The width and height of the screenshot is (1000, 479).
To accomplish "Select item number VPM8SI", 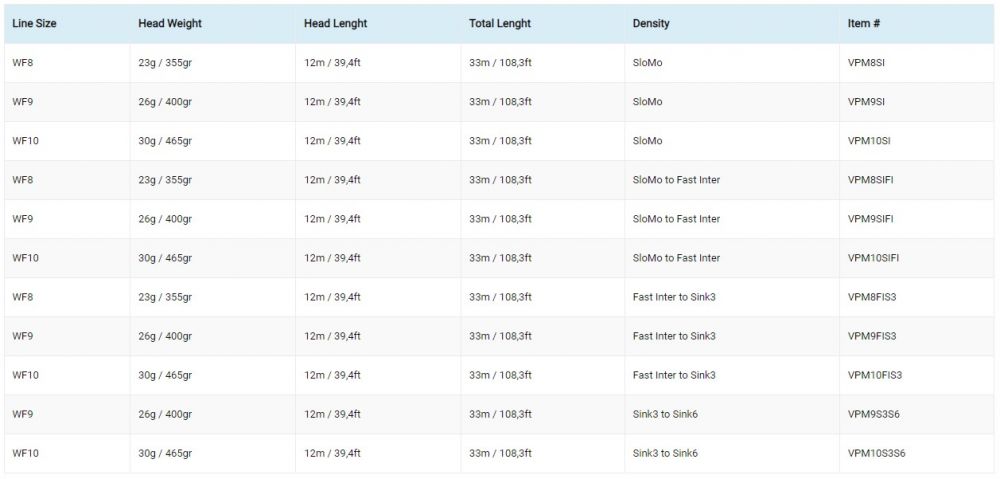I will tap(866, 63).
